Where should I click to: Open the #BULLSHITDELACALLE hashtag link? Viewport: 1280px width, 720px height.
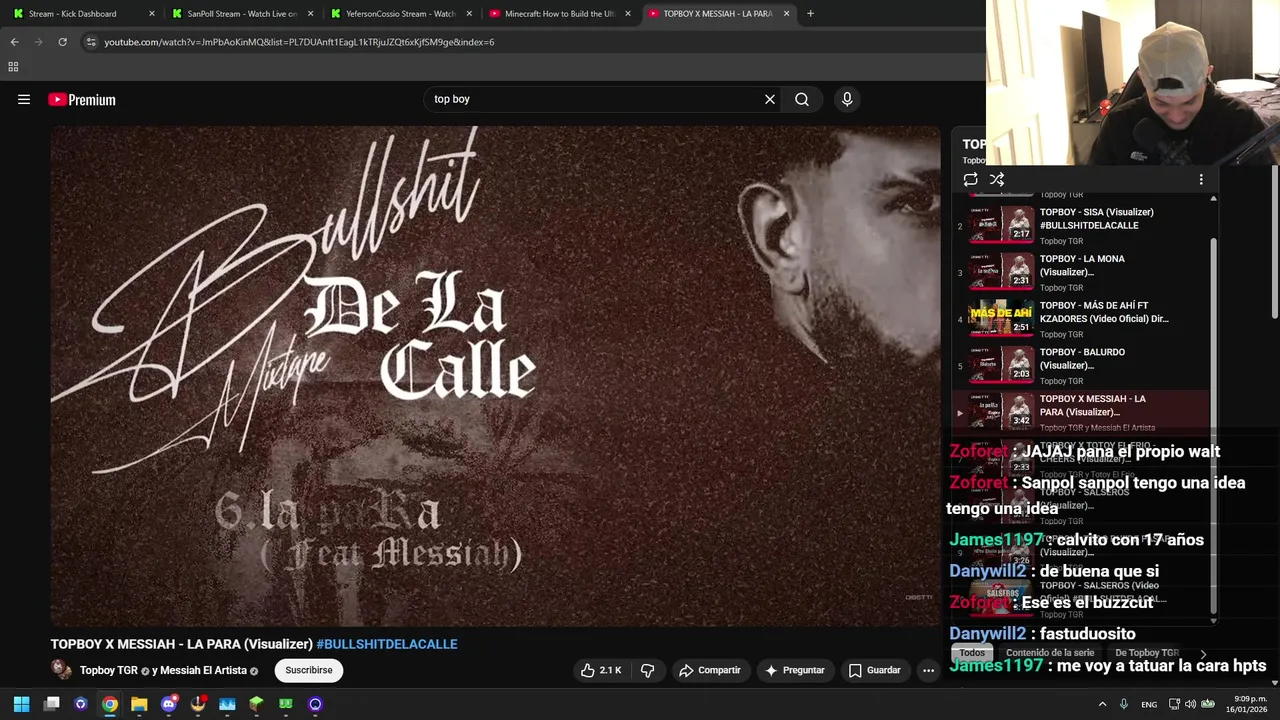(387, 644)
